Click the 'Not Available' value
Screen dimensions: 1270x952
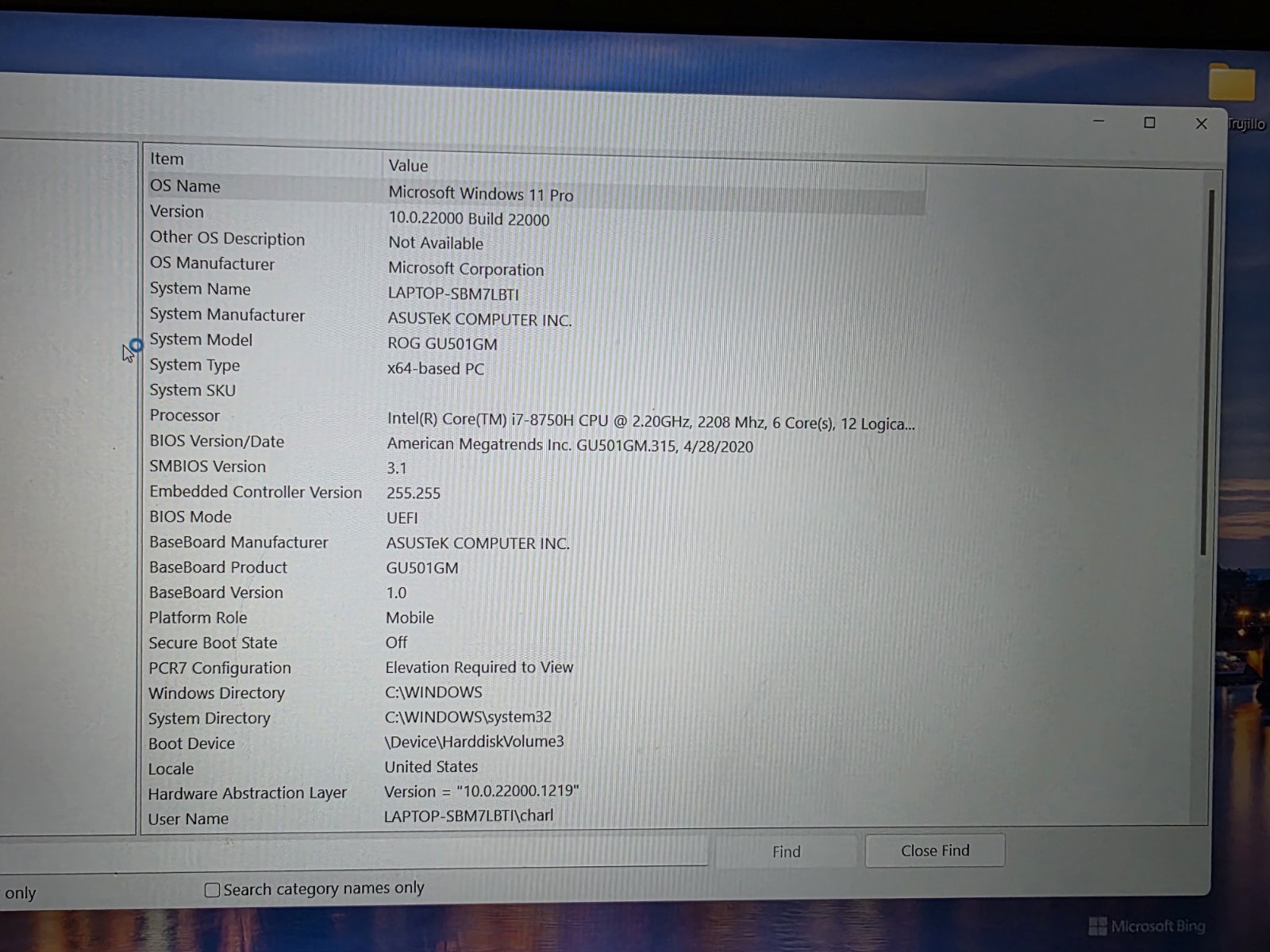point(436,244)
